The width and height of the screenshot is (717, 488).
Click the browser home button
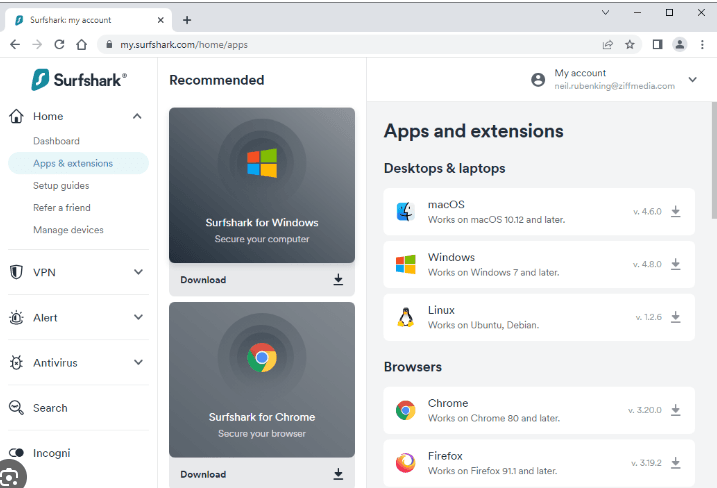(81, 44)
